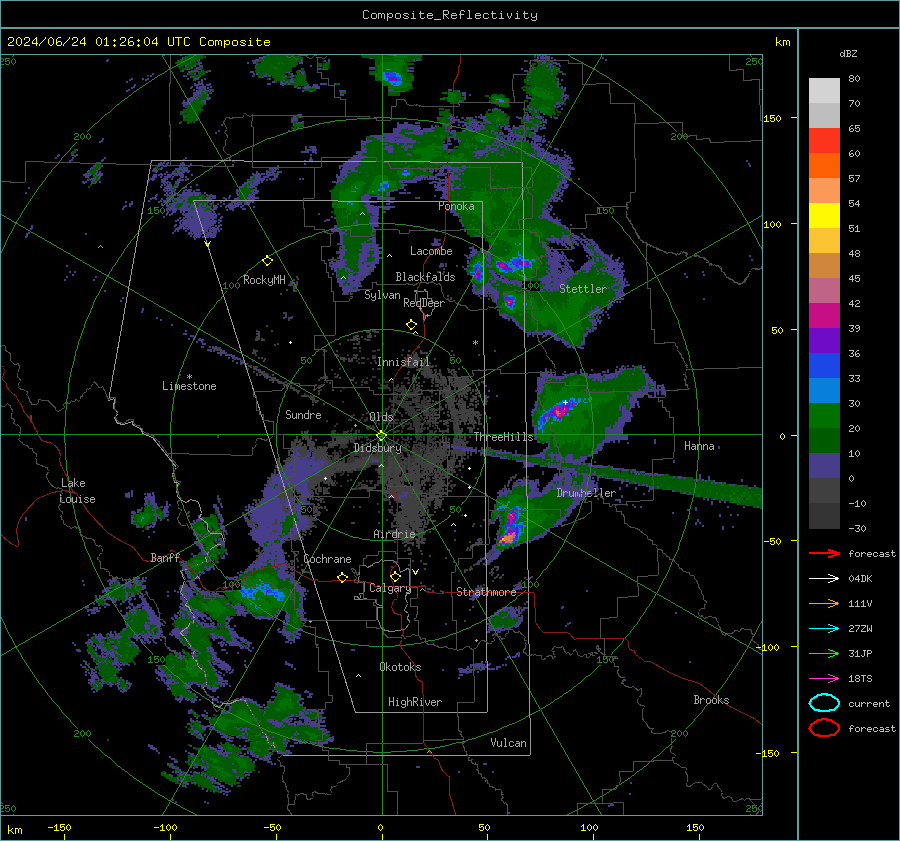Click the cyan current ellipse legend icon
The image size is (900, 841).
tap(824, 703)
